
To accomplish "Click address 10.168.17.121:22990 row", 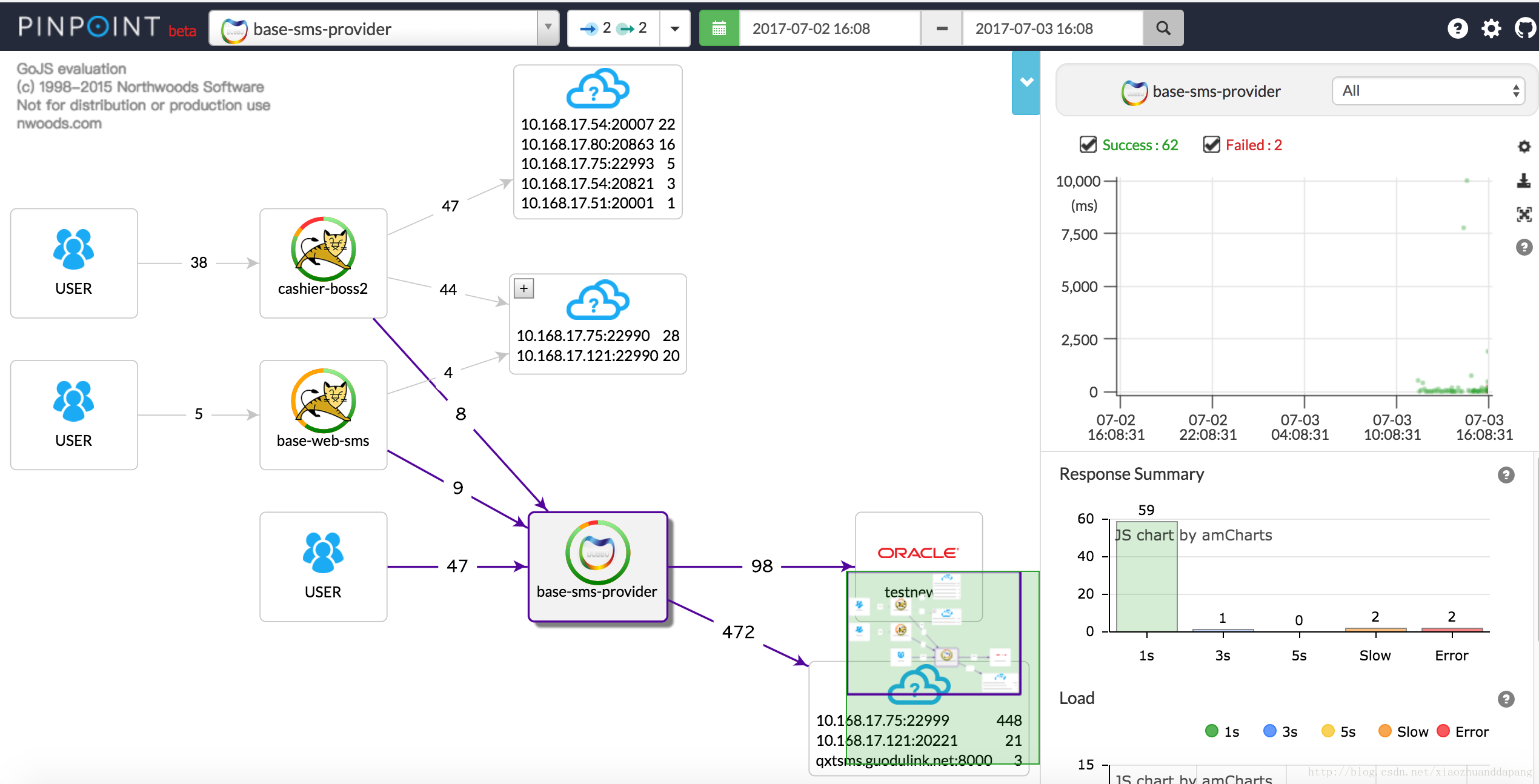I will click(x=598, y=356).
